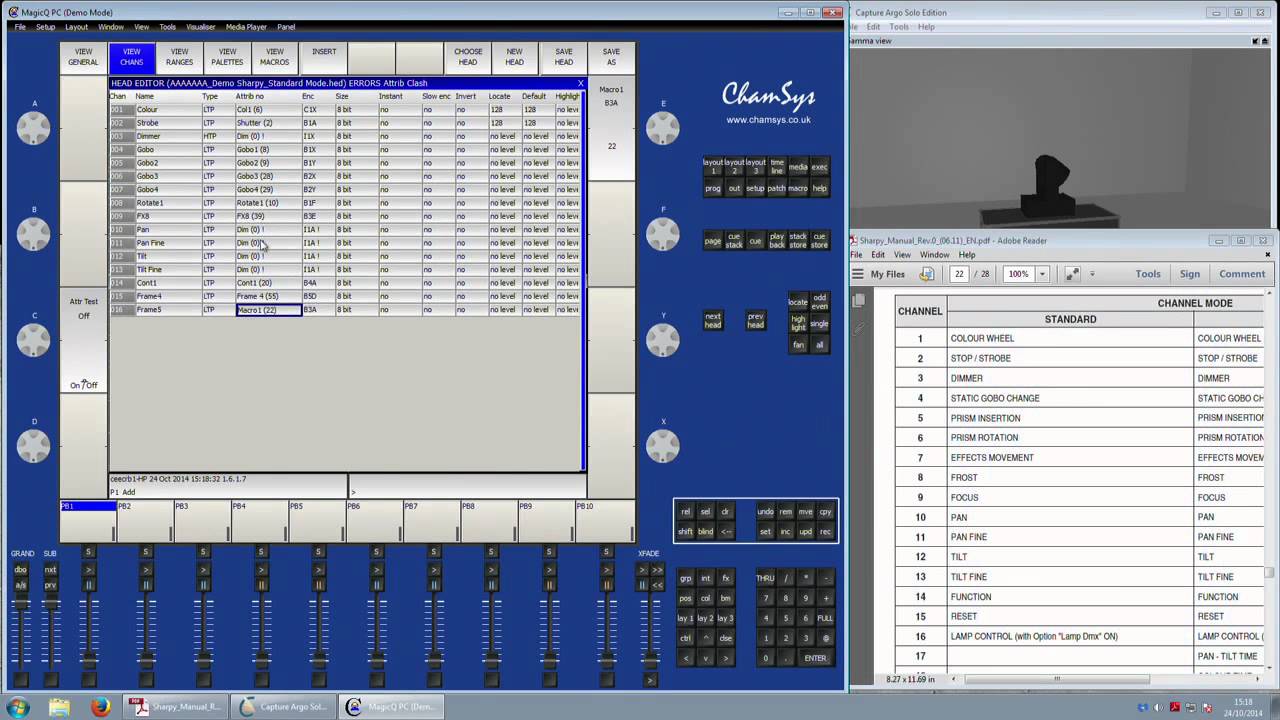Open the Setup menu in MagicQ
The height and width of the screenshot is (720, 1280).
click(46, 27)
